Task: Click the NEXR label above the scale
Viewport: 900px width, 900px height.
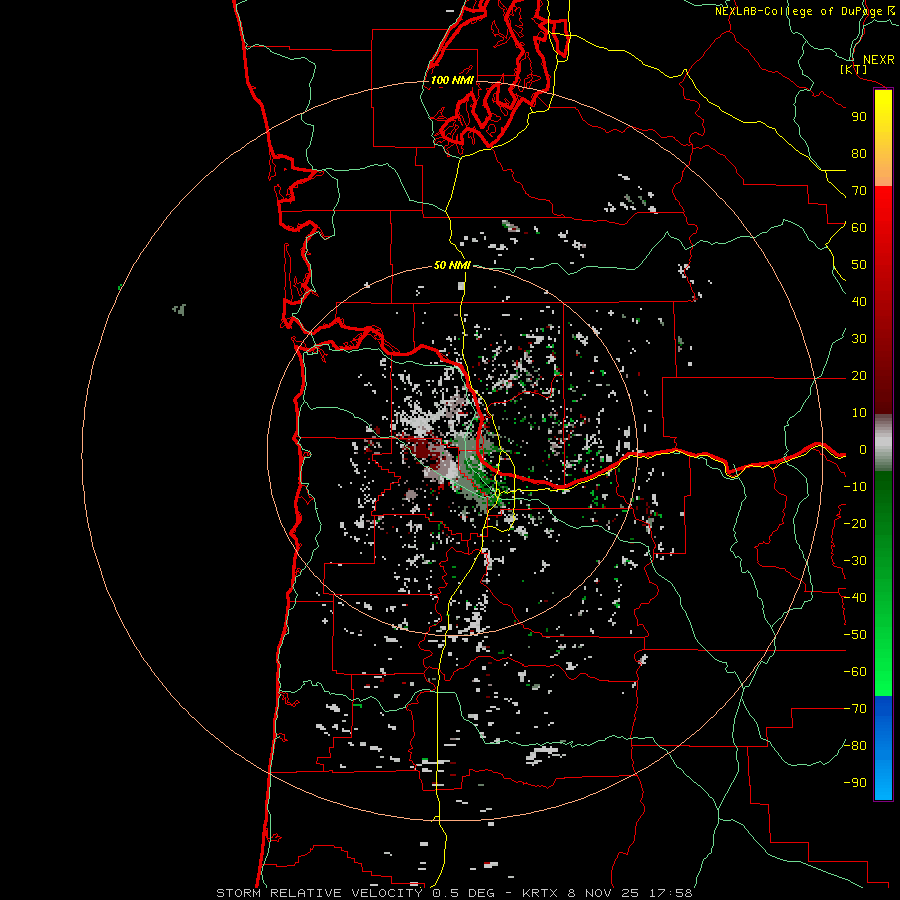Action: click(878, 60)
